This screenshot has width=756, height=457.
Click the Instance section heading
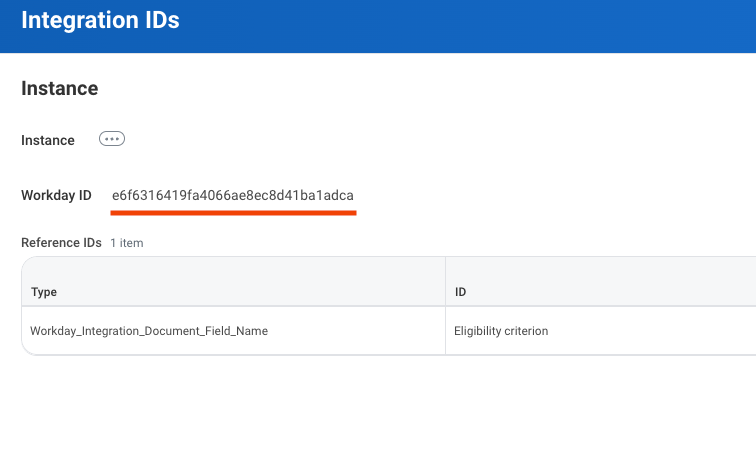point(60,88)
